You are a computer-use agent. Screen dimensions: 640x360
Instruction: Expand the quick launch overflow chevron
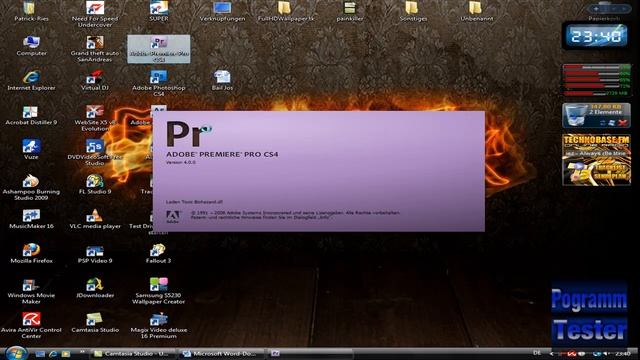tap(82, 352)
